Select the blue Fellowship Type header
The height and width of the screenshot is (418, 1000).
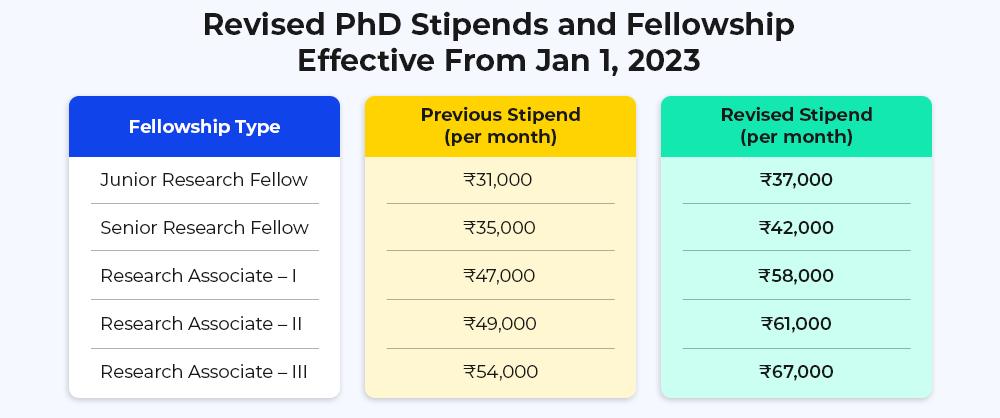coord(204,127)
